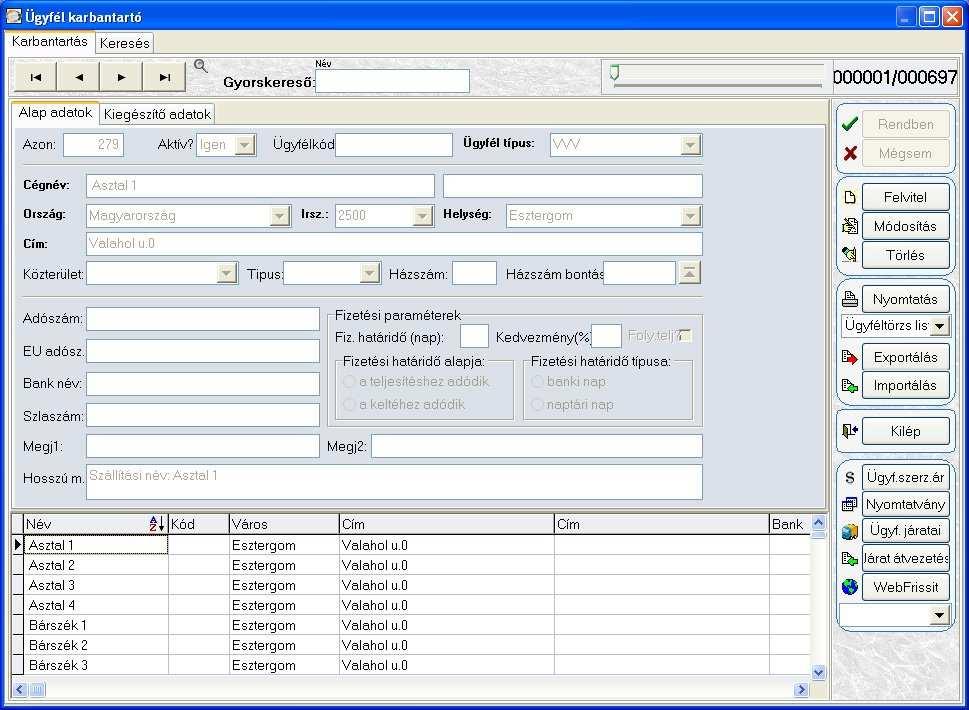Click the Felvitel button

[x=905, y=197]
